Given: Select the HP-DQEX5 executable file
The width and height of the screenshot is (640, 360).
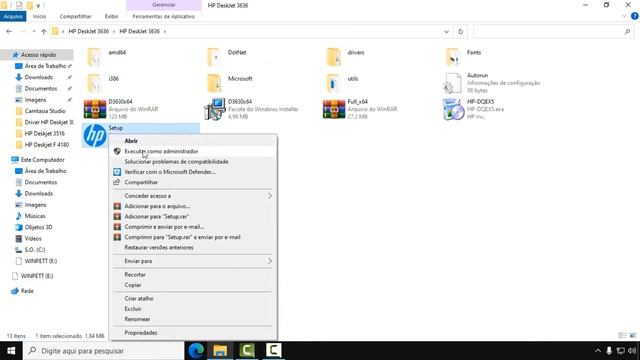Looking at the screenshot, I should pos(453,109).
